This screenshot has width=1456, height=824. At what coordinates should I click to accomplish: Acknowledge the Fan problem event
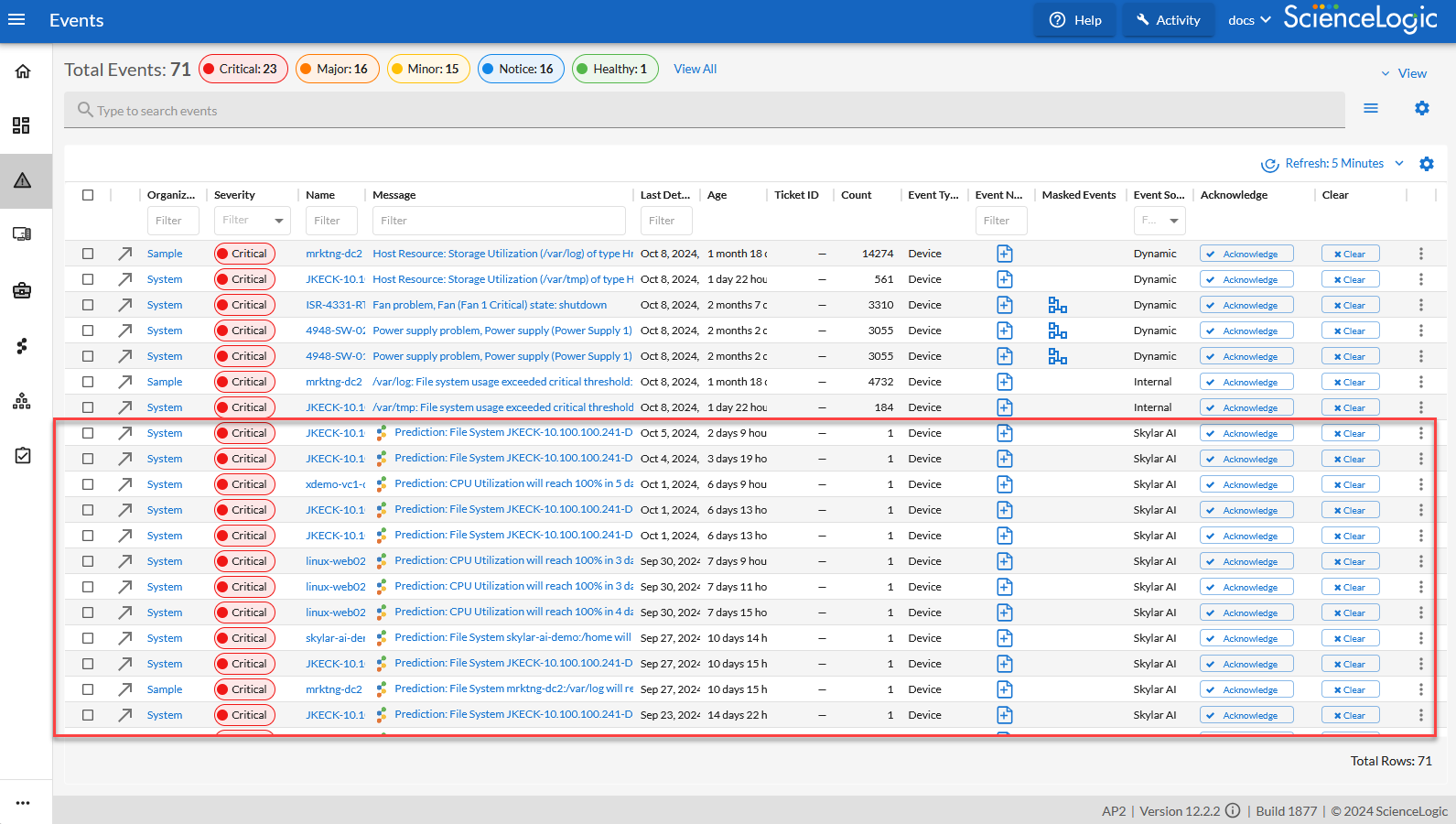click(x=1246, y=305)
